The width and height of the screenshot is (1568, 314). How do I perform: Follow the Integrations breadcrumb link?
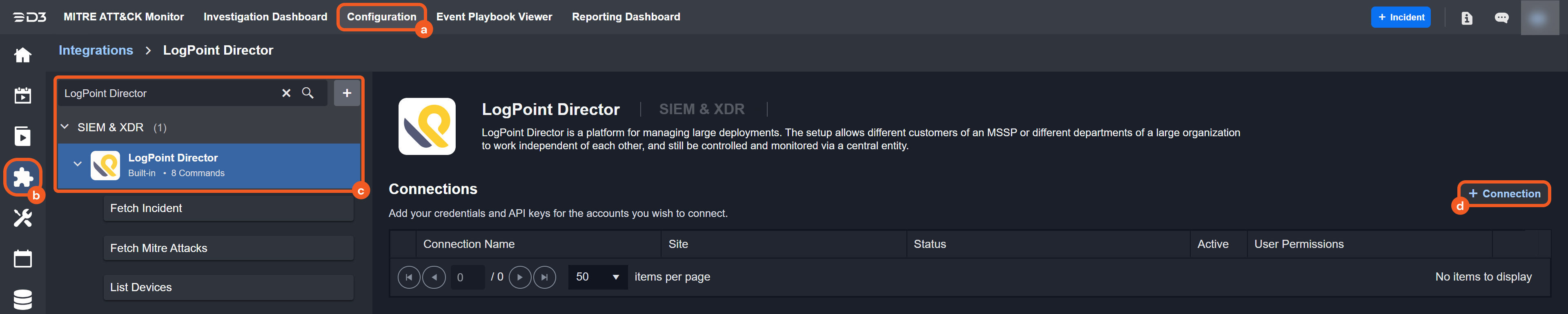96,51
